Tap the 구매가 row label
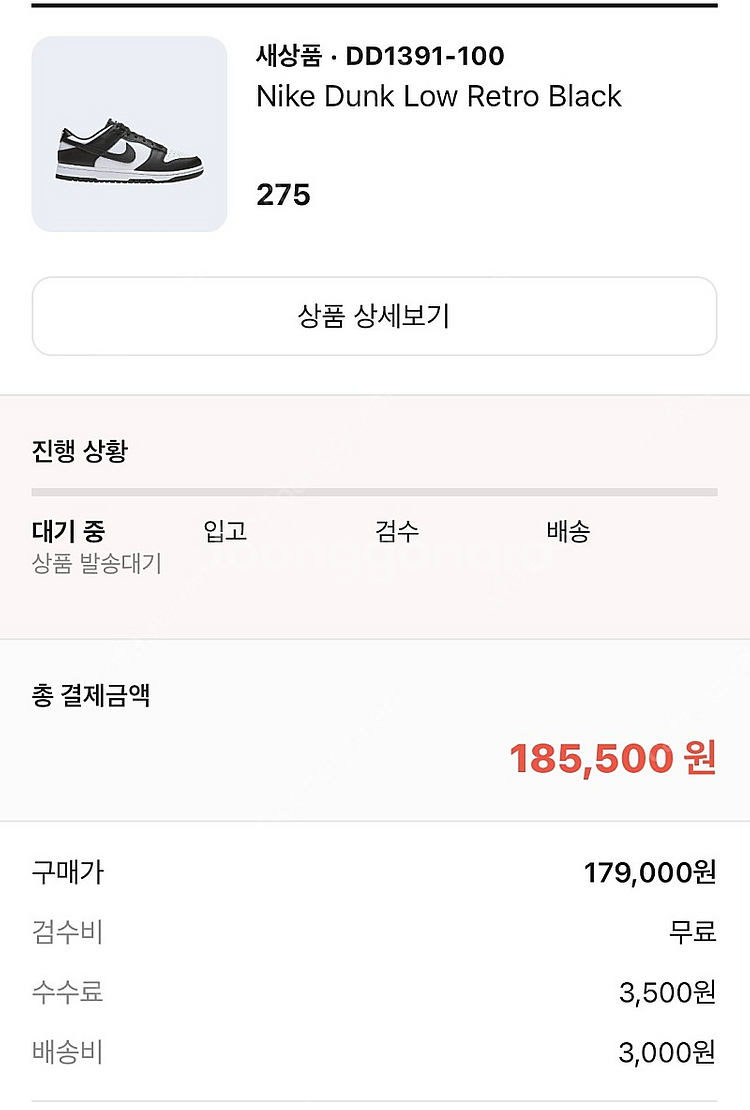This screenshot has height=1110, width=750. (68, 872)
